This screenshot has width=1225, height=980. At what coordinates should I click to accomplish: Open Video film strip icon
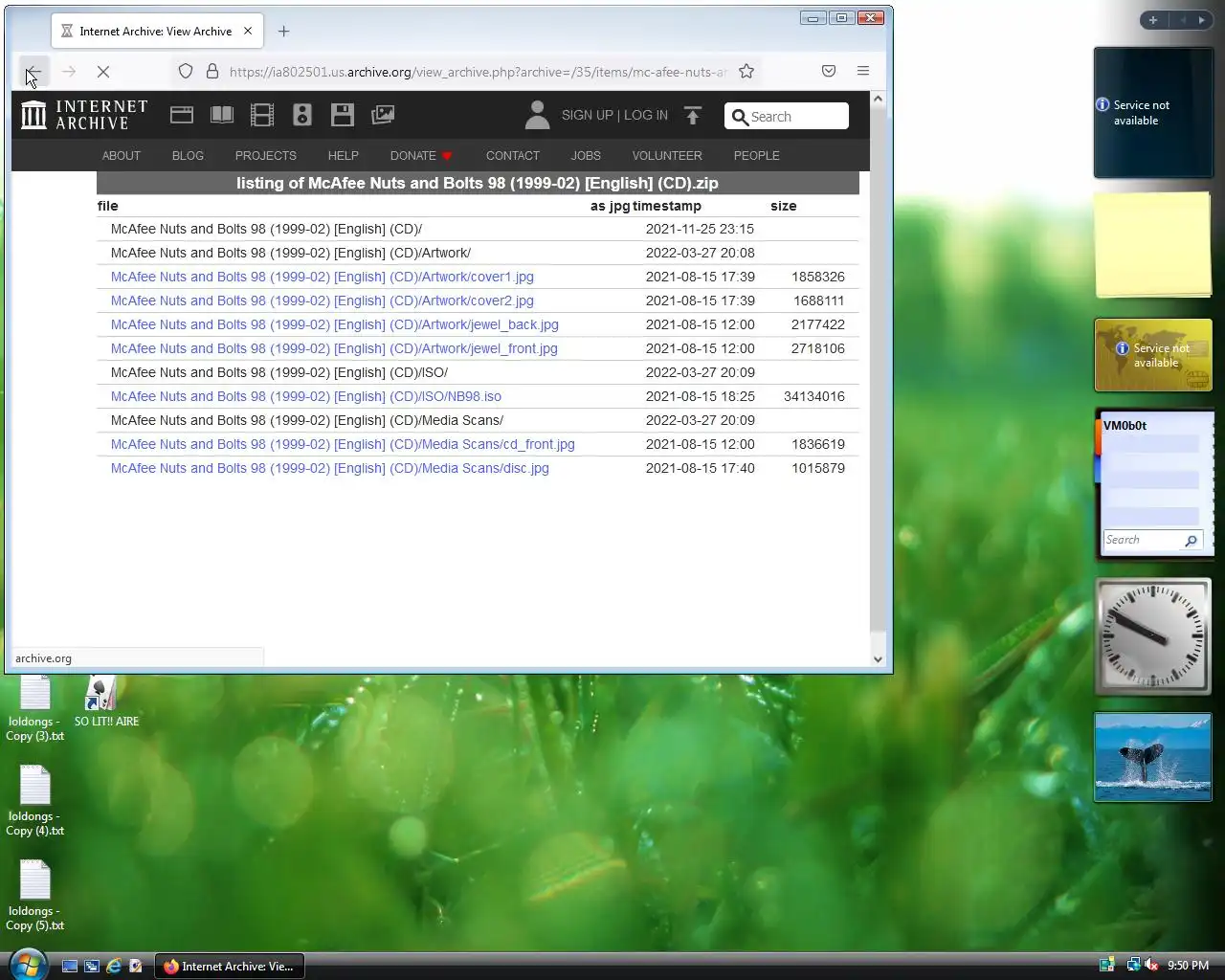(262, 115)
